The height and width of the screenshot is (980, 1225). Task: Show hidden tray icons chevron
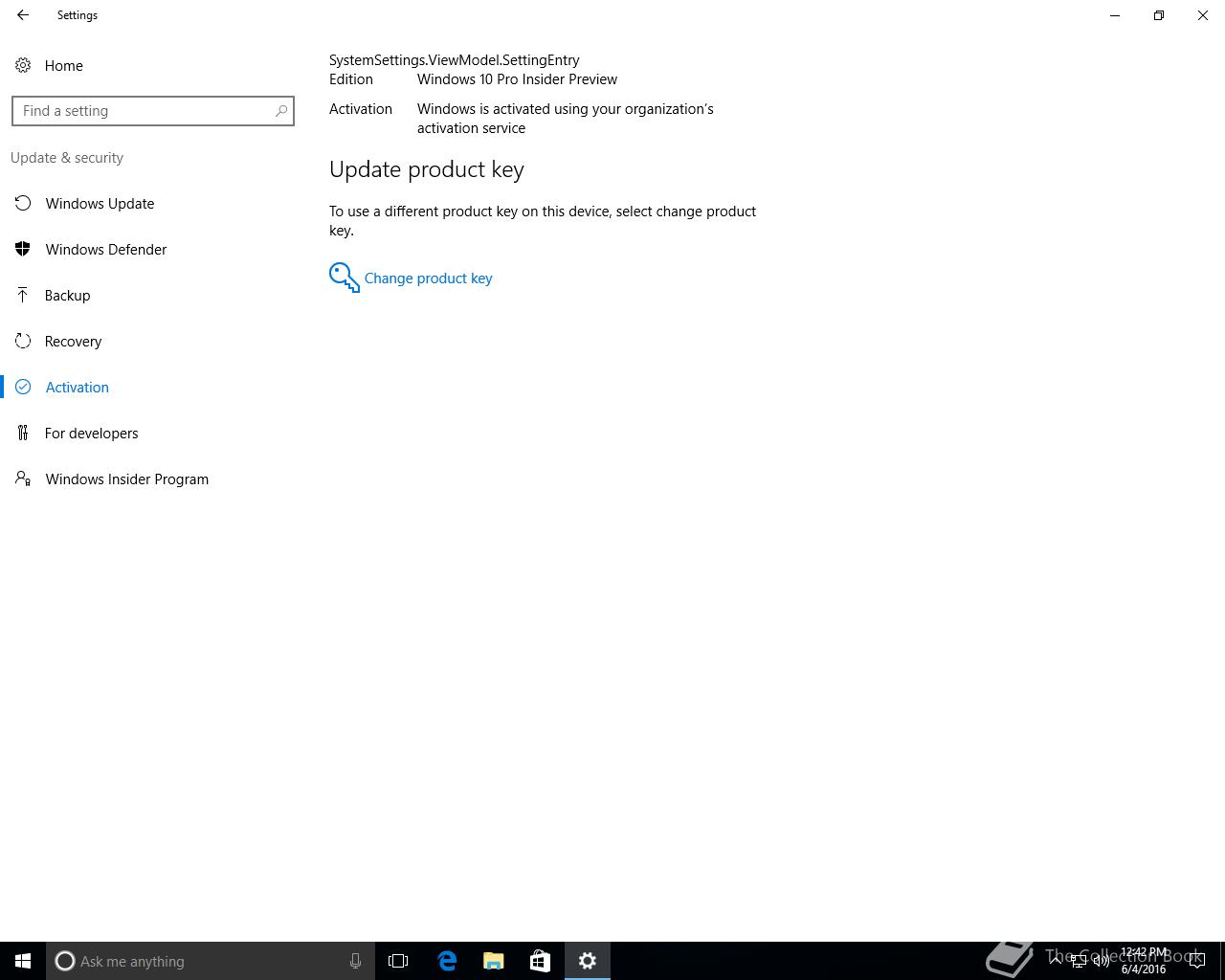click(1056, 961)
